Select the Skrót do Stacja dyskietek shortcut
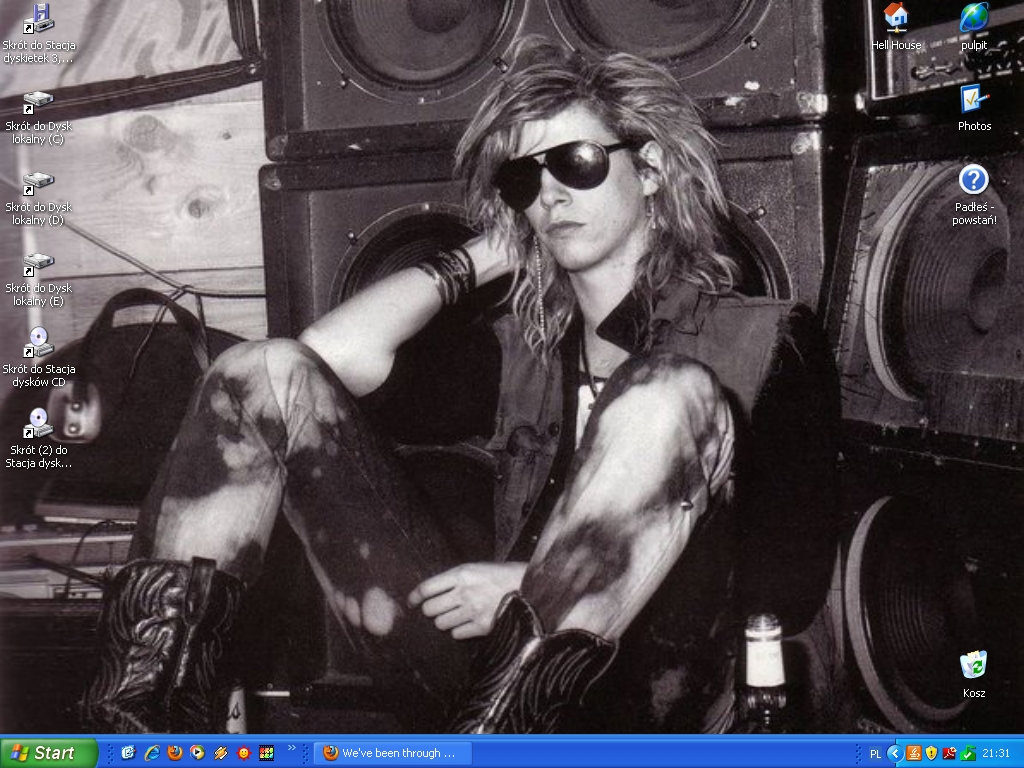Viewport: 1024px width, 768px height. [x=39, y=33]
